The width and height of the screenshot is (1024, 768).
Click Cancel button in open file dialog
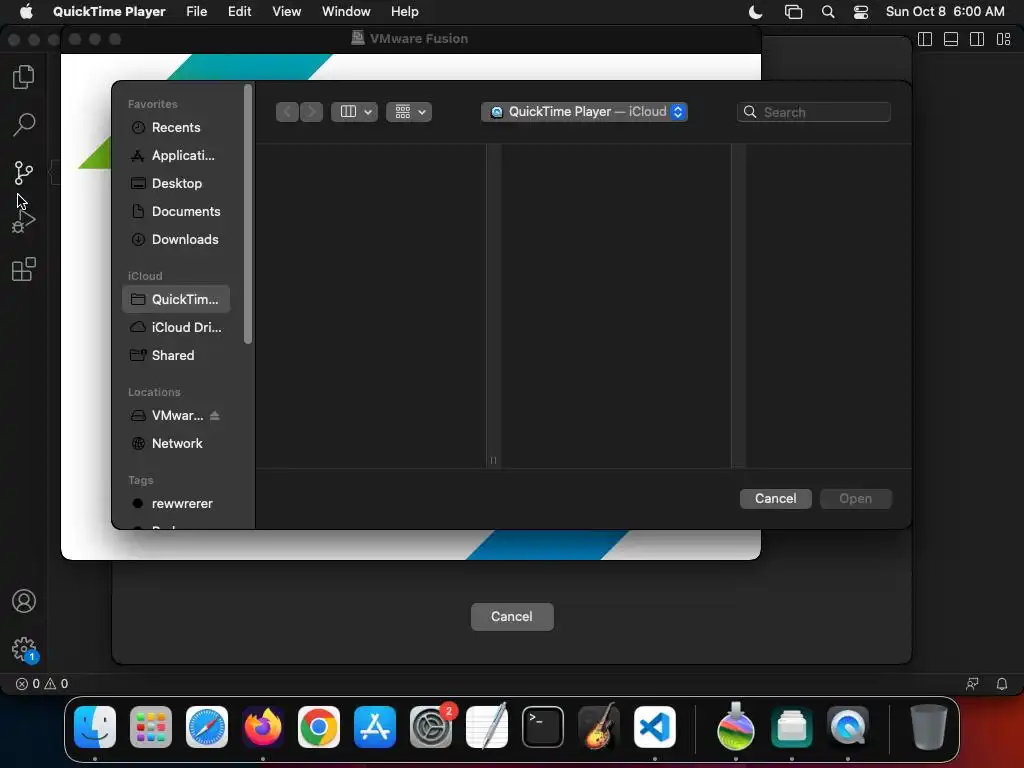(x=775, y=498)
